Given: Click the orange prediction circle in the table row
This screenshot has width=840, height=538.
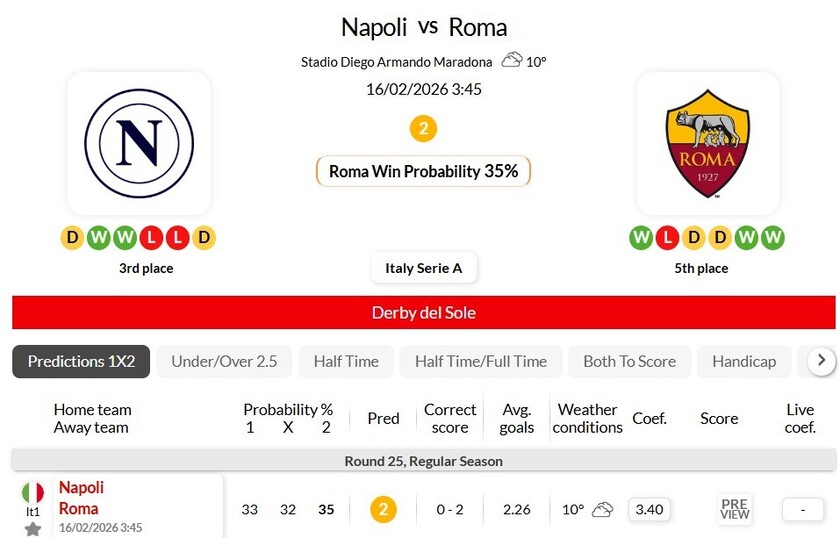Looking at the screenshot, I should 383,509.
